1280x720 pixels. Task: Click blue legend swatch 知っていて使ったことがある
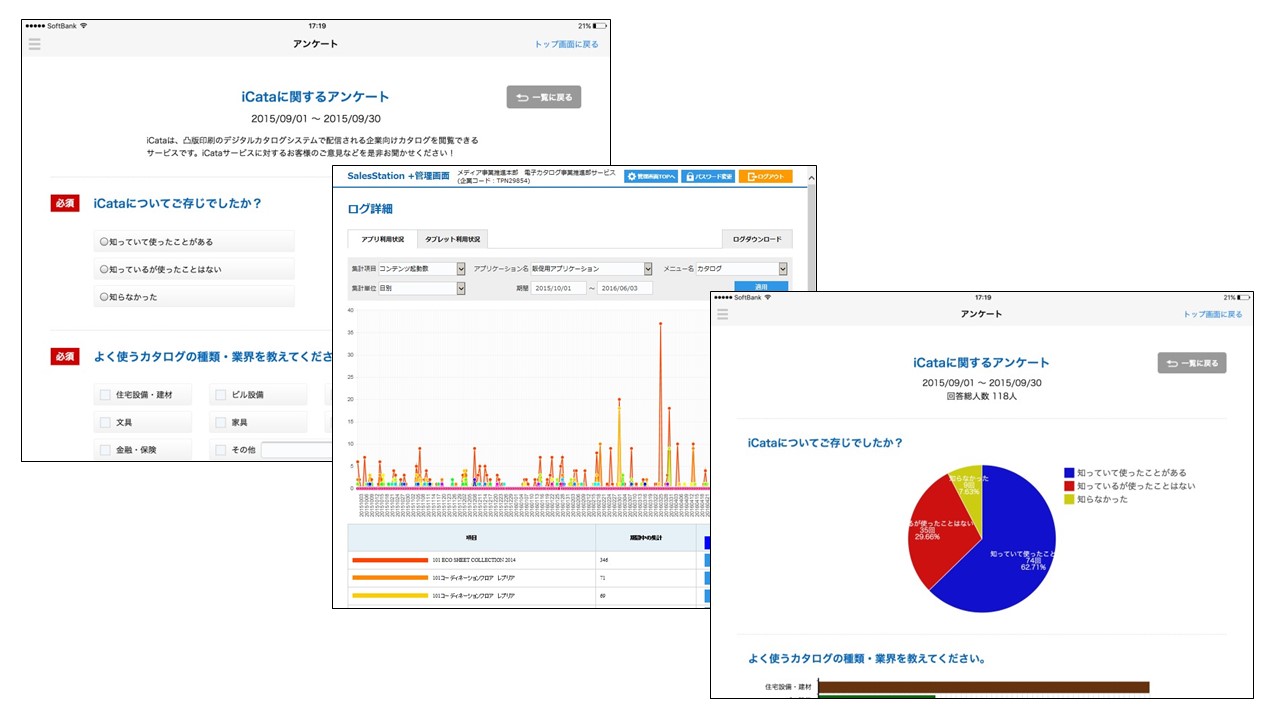[1070, 473]
